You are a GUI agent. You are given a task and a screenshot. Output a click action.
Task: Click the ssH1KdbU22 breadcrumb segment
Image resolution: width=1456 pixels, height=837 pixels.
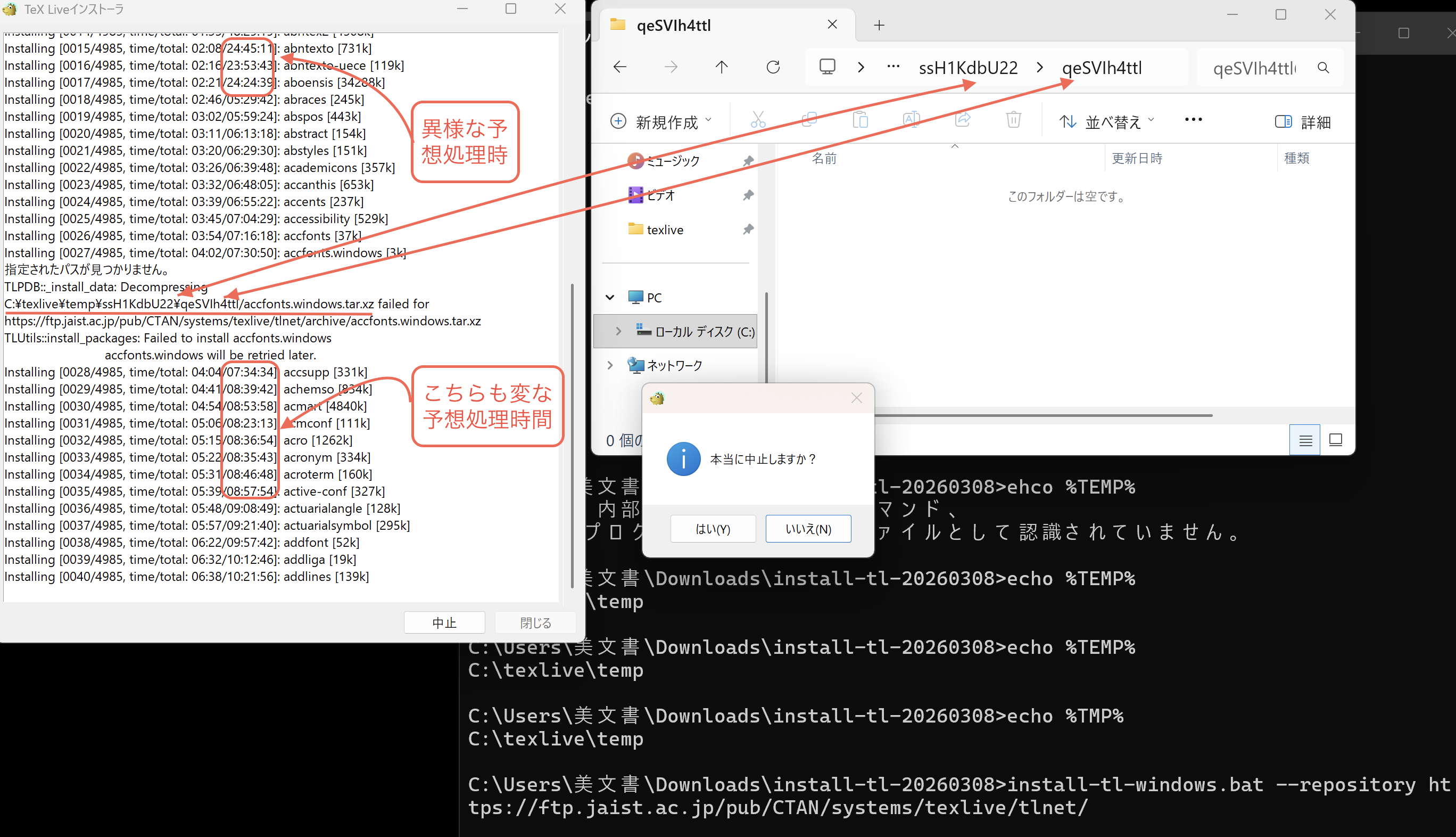point(967,68)
